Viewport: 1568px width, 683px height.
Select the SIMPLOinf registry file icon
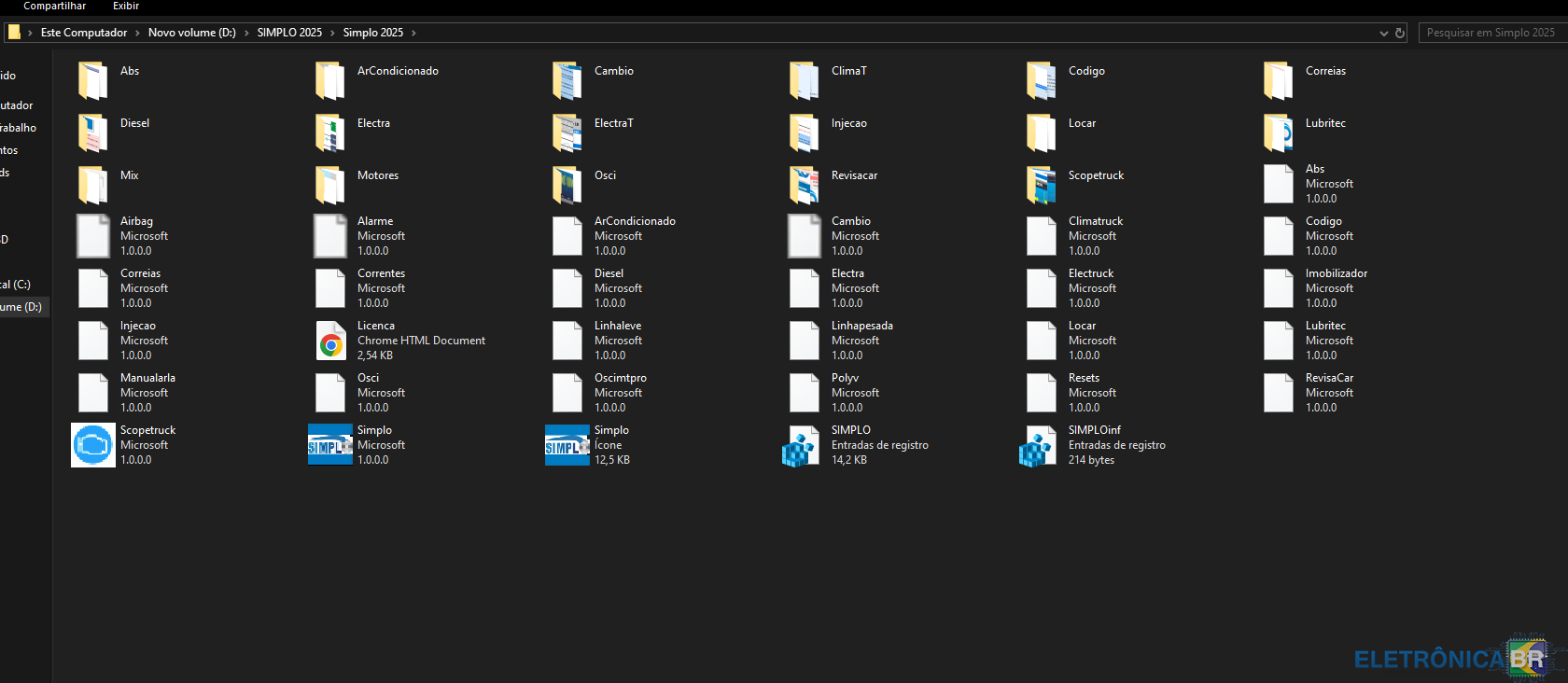coord(1038,445)
